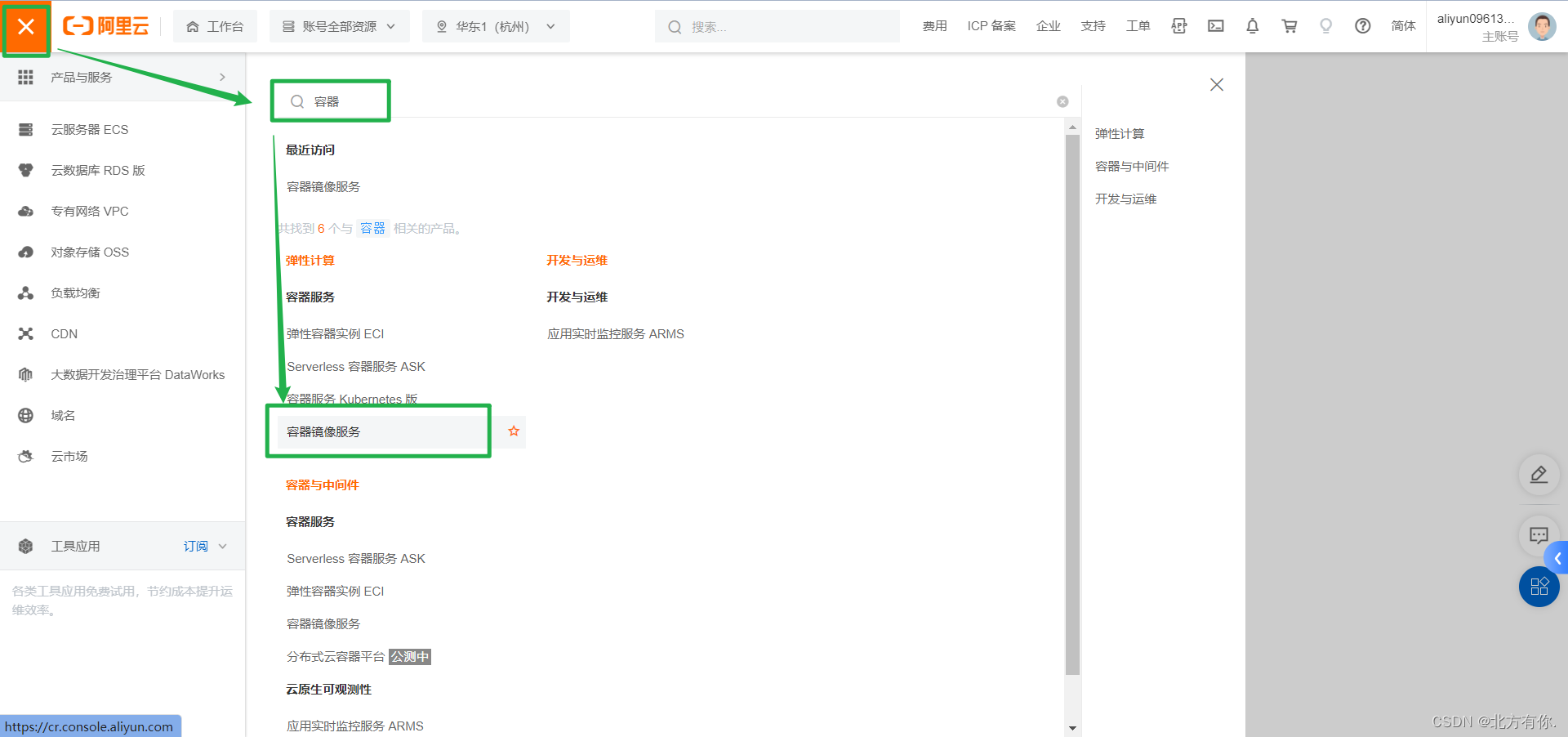Screen dimensions: 1568x737
Task: Open the floating edit pencil icon
Action: [x=1539, y=475]
